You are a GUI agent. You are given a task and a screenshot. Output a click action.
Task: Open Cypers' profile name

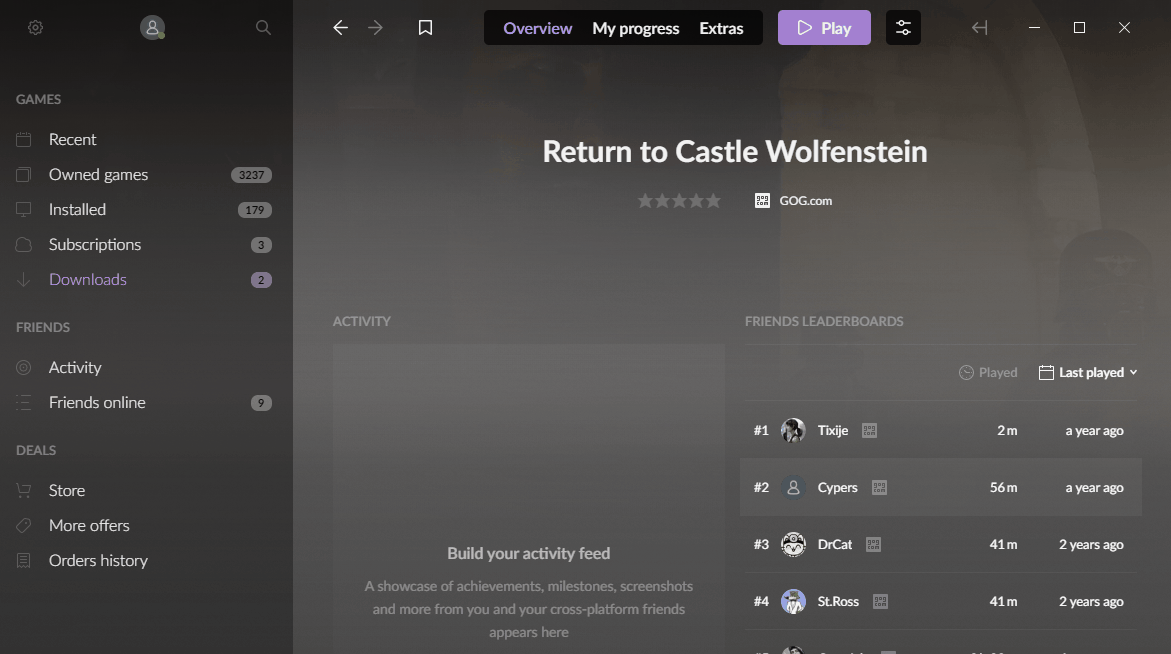point(837,488)
